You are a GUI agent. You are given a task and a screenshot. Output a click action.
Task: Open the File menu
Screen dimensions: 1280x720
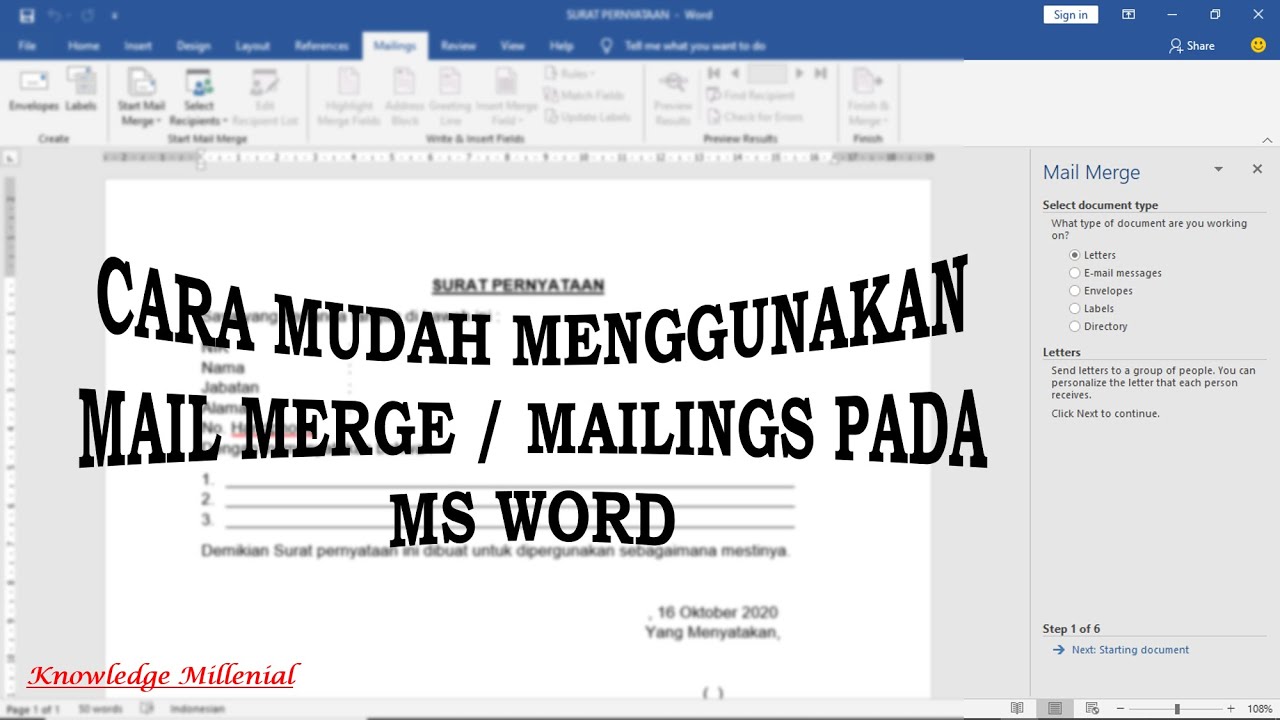click(27, 46)
